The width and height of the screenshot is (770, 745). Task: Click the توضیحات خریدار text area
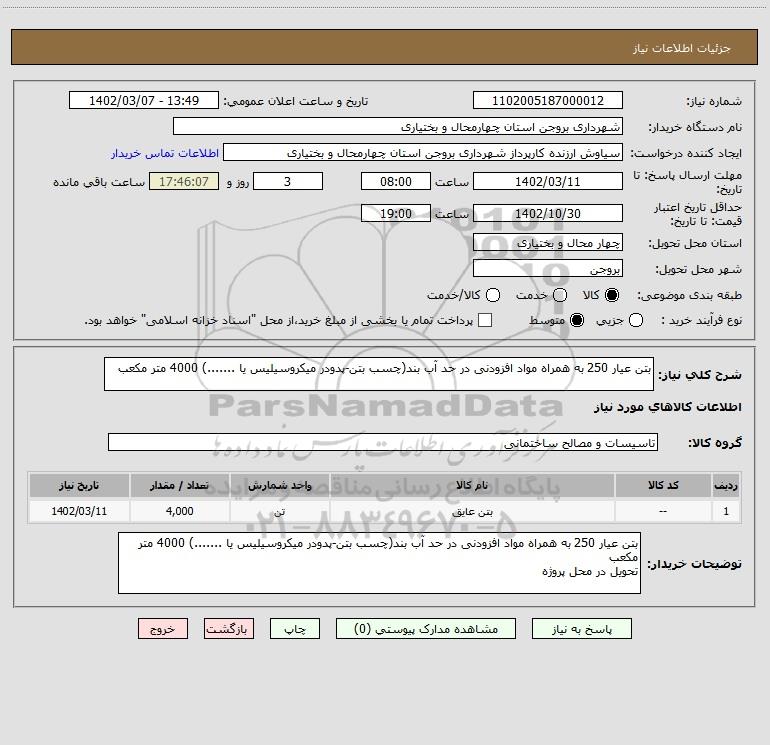click(379, 563)
